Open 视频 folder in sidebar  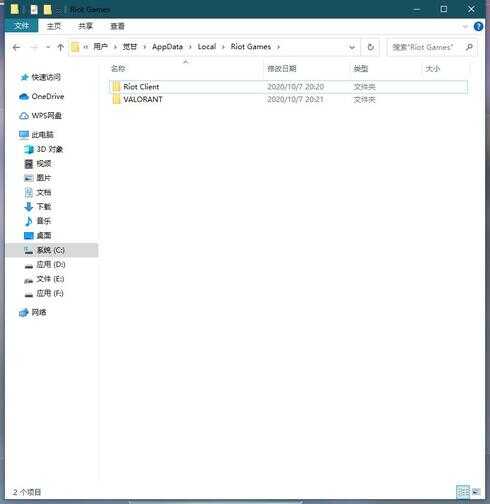38,164
